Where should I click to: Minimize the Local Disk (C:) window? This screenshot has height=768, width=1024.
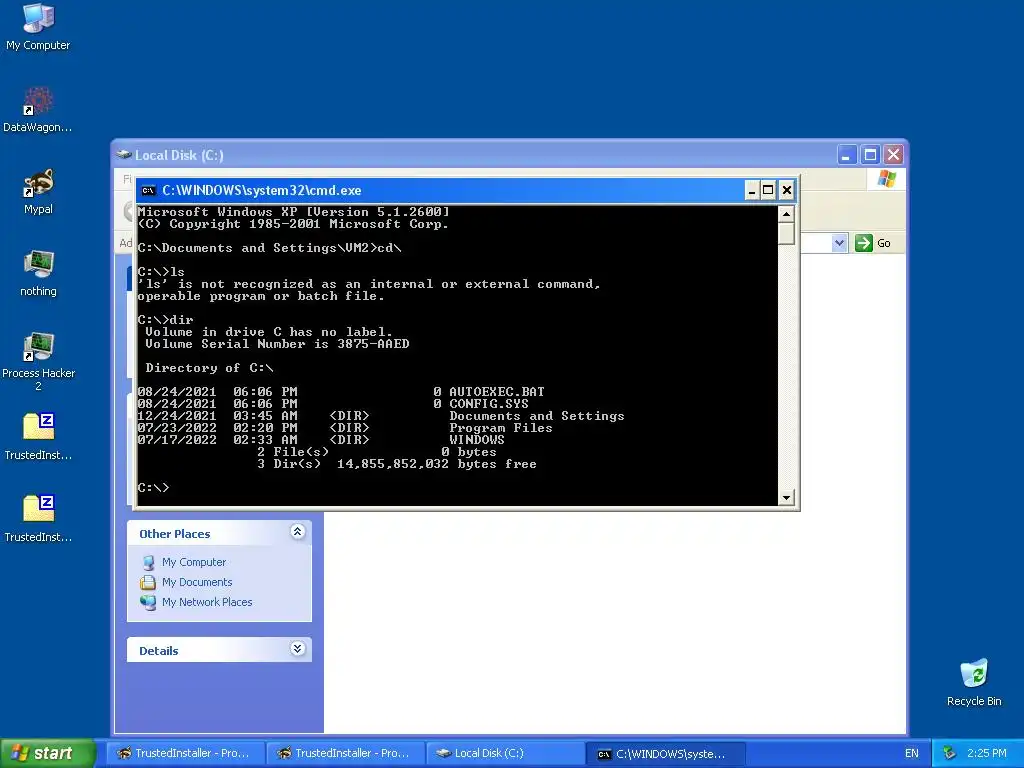[x=846, y=155]
